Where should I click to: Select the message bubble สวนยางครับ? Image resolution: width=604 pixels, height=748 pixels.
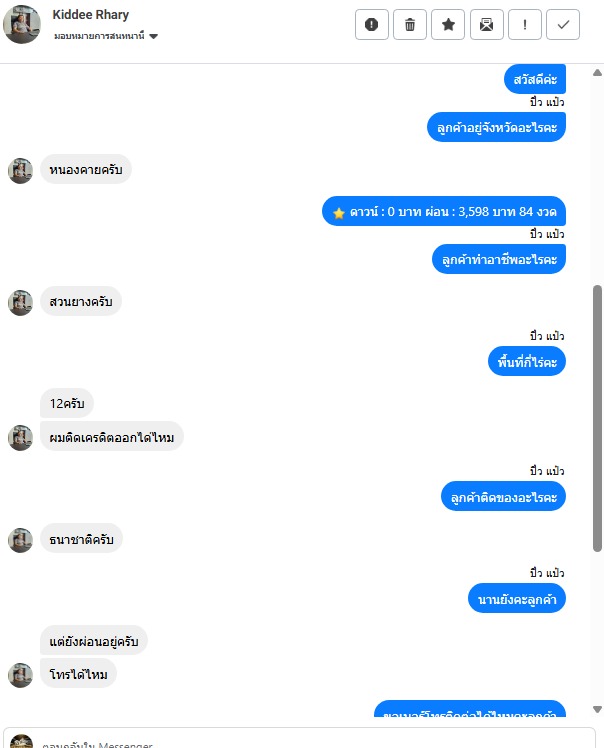(81, 301)
